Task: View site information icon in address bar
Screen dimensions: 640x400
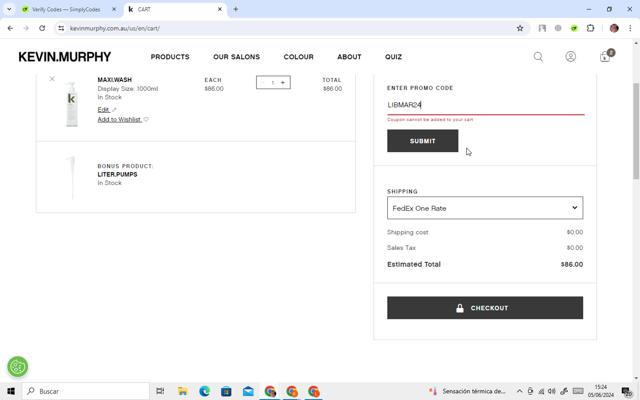Action: (61, 28)
